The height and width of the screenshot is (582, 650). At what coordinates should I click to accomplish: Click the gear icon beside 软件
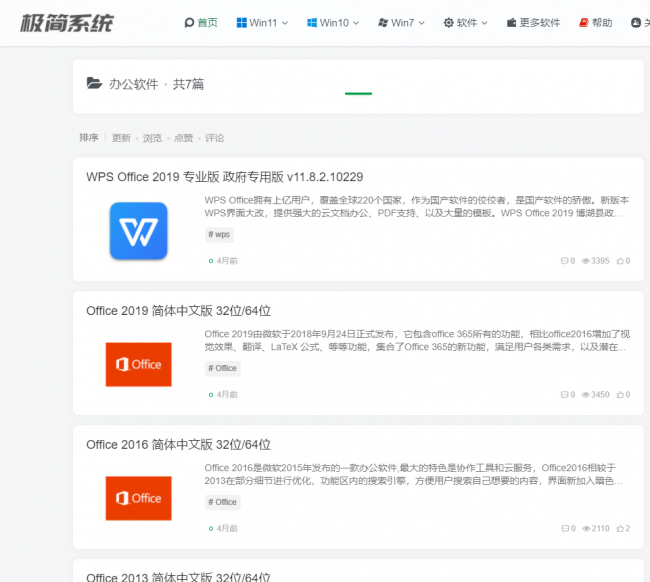coord(449,23)
